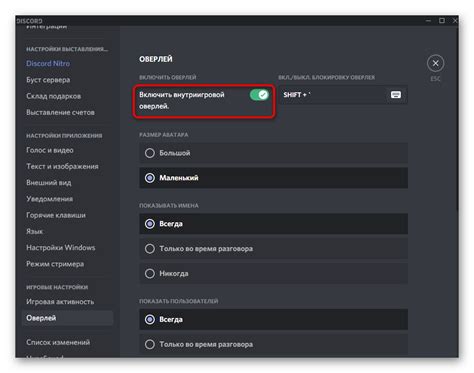Close the Discord window
The height and width of the screenshot is (373, 474).
point(455,21)
